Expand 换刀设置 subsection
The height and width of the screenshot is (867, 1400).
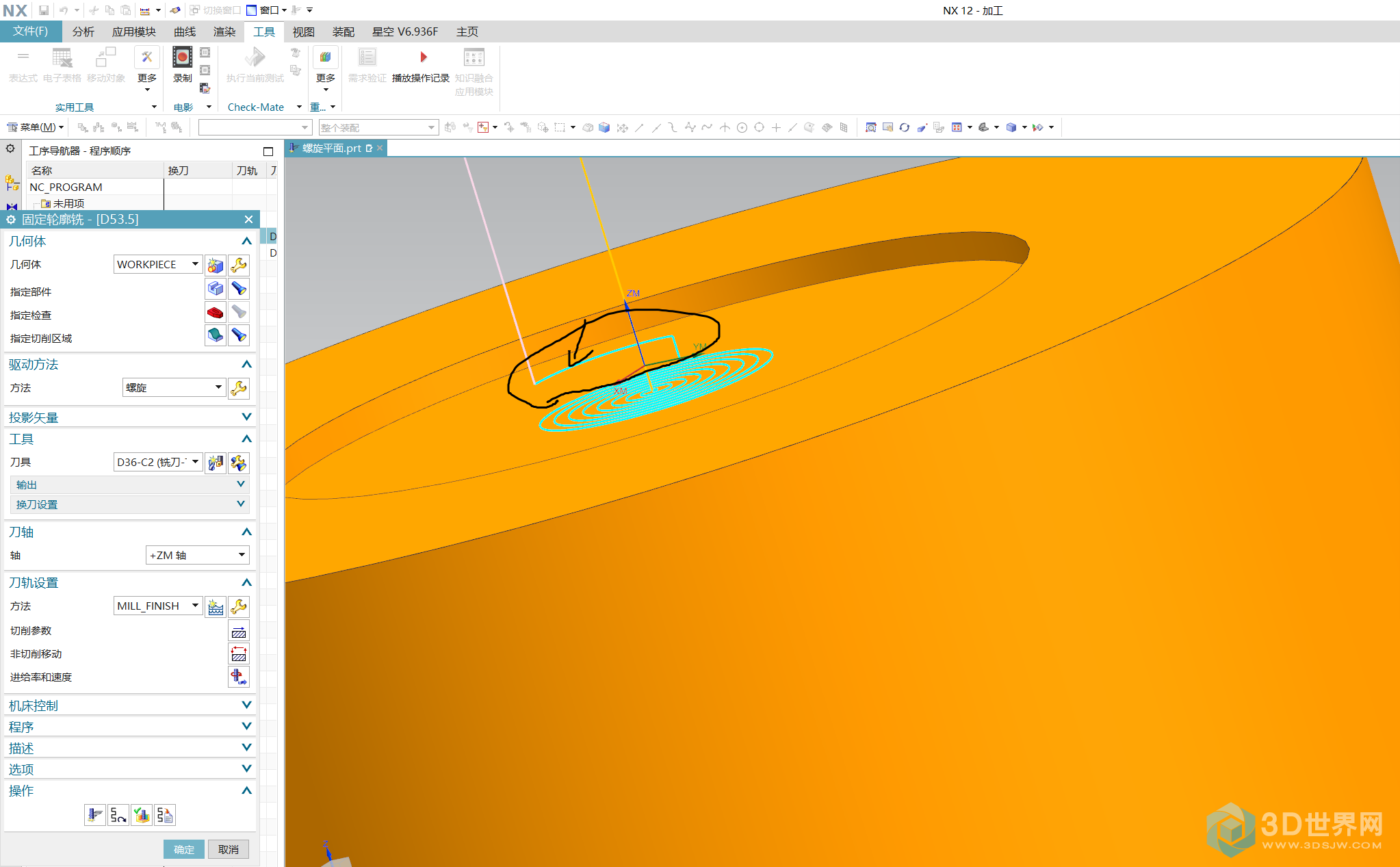(x=130, y=504)
